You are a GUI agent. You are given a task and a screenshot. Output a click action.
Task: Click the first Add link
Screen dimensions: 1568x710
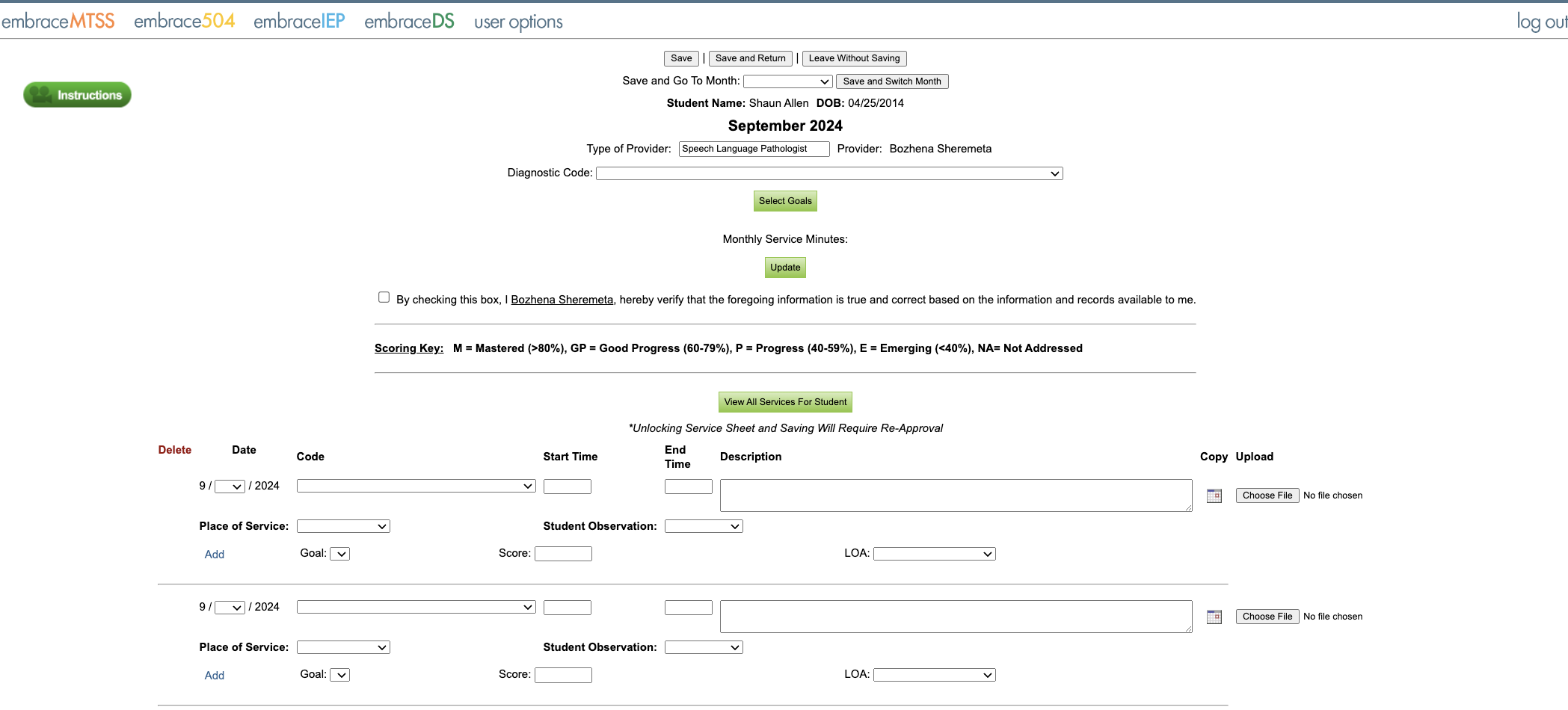coord(215,555)
